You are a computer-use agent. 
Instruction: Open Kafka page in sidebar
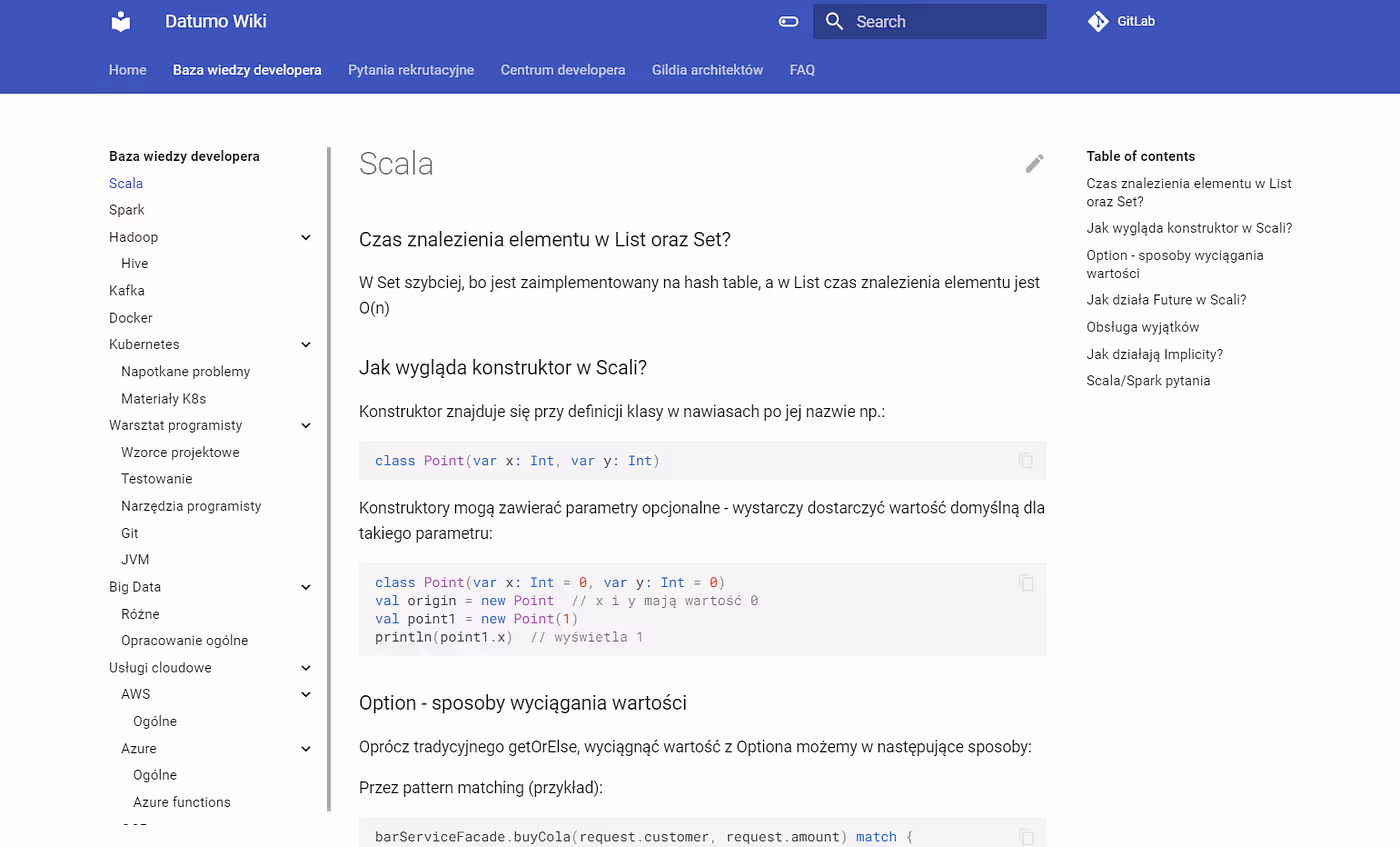[x=127, y=290]
